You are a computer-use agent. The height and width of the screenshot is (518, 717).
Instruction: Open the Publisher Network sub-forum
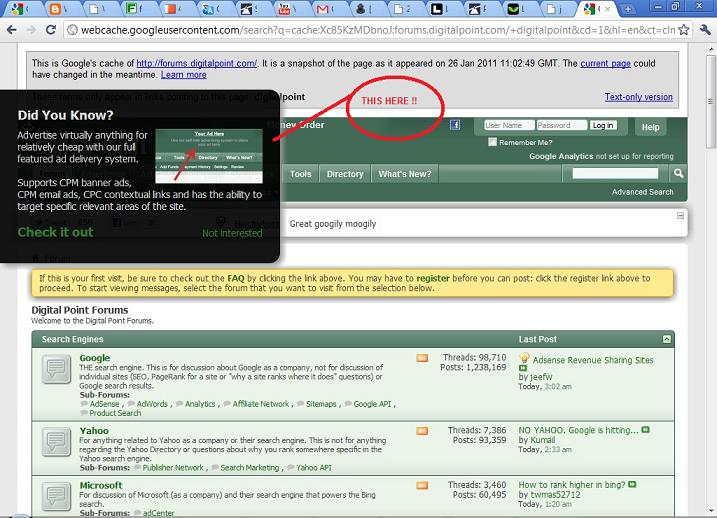[x=173, y=468]
